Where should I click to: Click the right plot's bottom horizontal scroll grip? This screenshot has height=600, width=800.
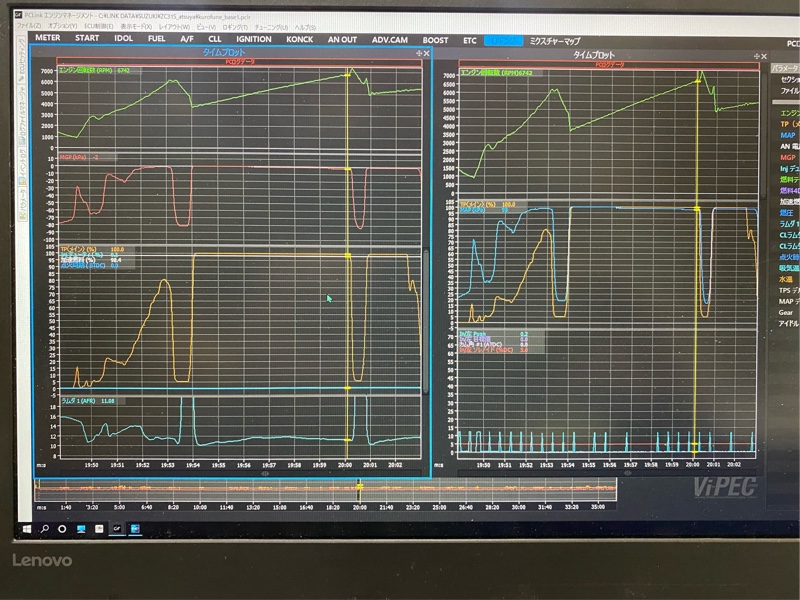628,473
